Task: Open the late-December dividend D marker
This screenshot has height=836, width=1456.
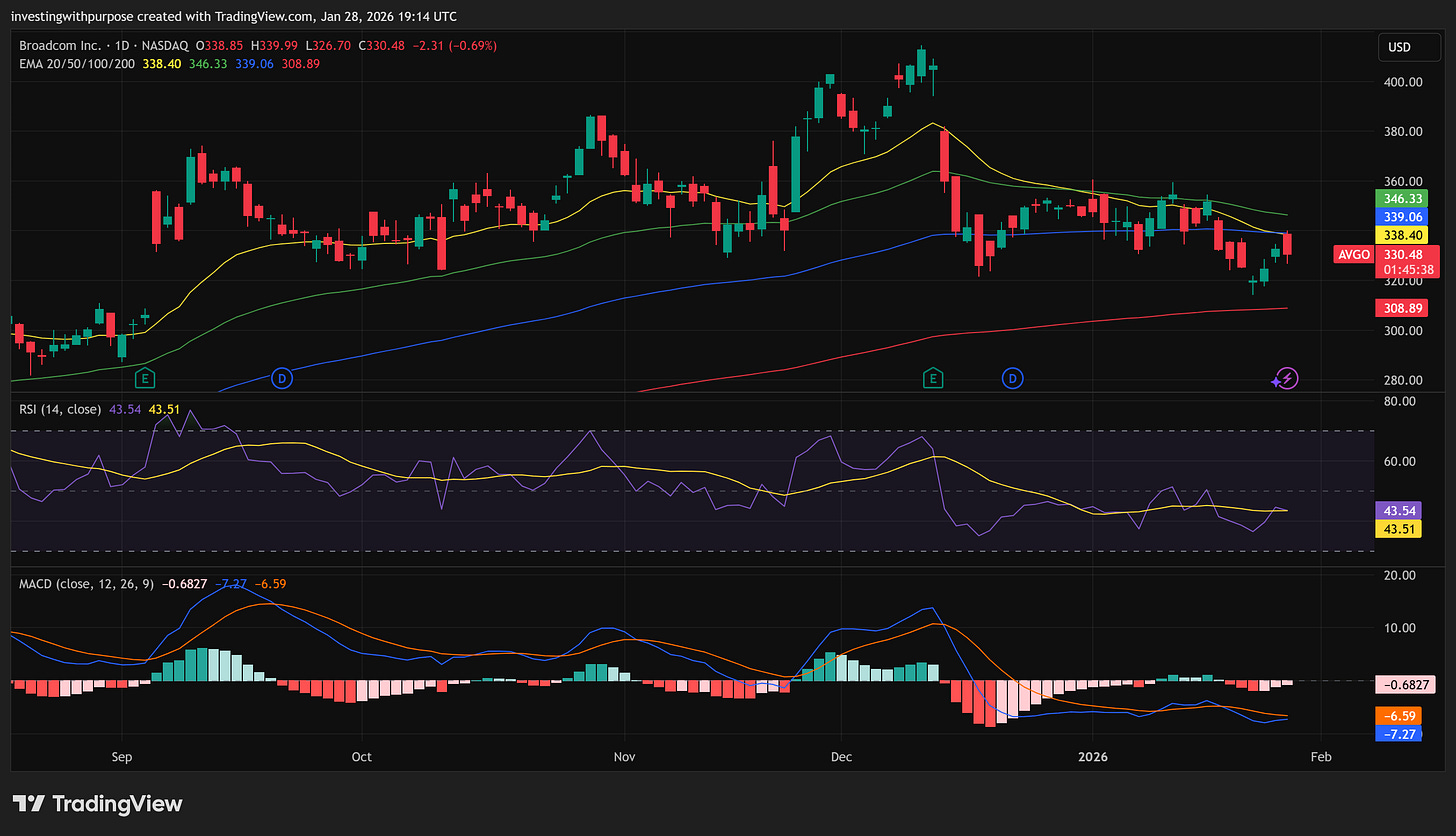Action: [x=1013, y=378]
